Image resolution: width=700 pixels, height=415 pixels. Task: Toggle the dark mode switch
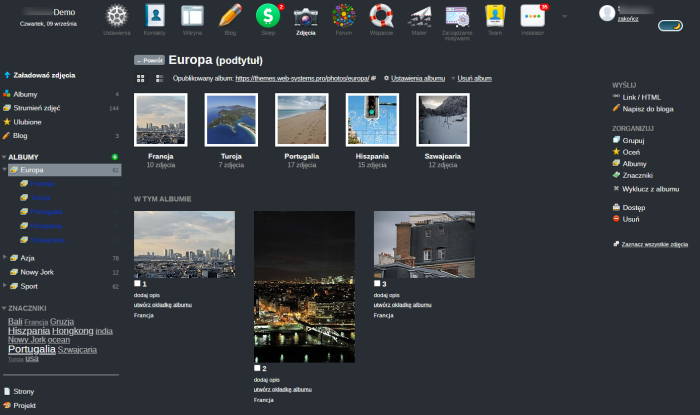(669, 26)
